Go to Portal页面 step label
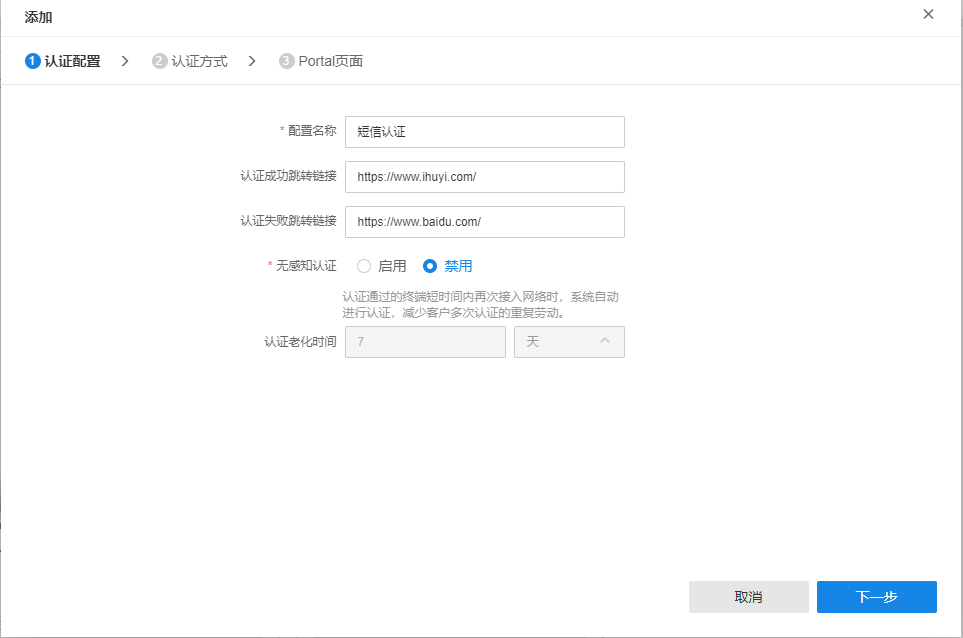Image resolution: width=963 pixels, height=638 pixels. coord(330,61)
